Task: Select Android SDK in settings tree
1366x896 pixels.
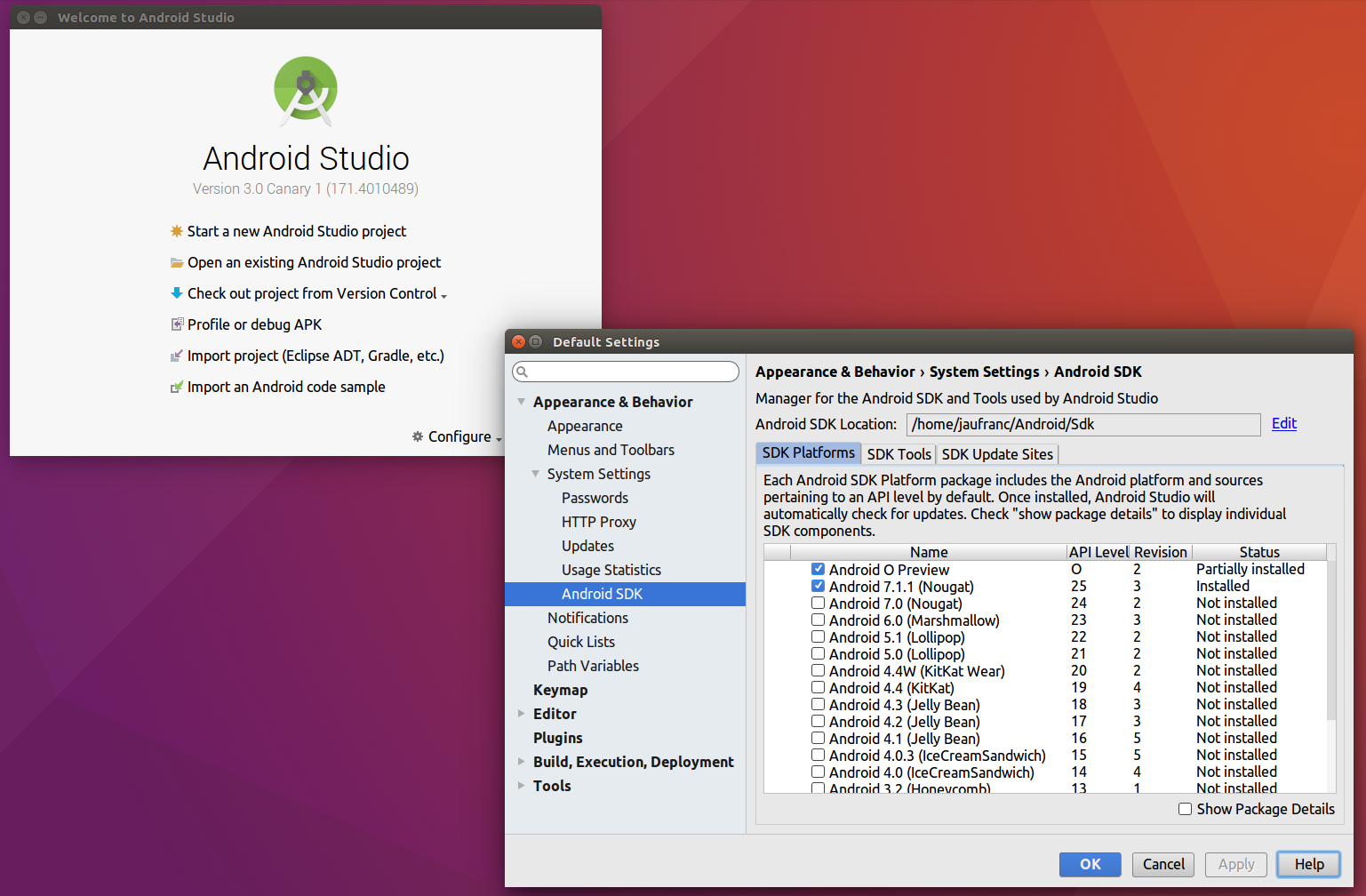Action: tap(625, 594)
